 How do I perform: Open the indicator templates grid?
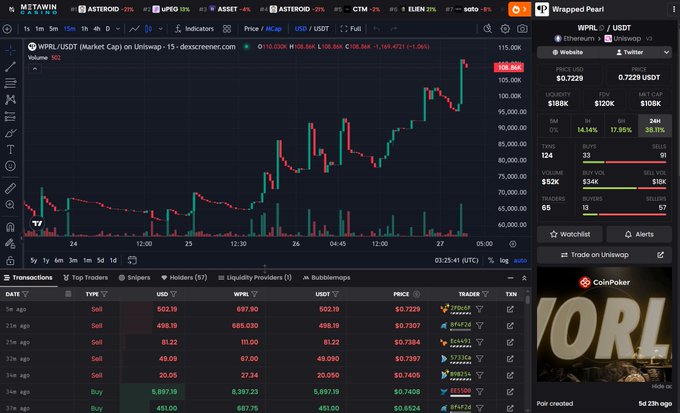coord(227,29)
